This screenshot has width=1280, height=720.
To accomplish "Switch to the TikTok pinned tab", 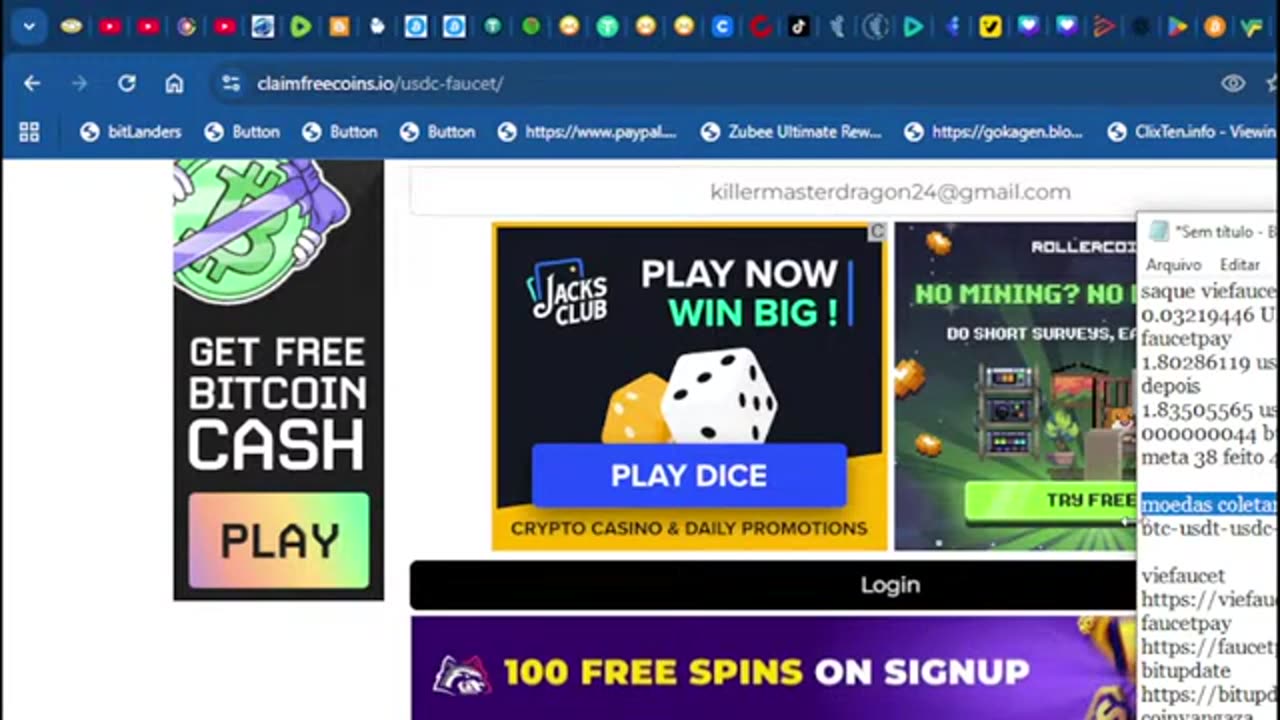I will pos(798,27).
